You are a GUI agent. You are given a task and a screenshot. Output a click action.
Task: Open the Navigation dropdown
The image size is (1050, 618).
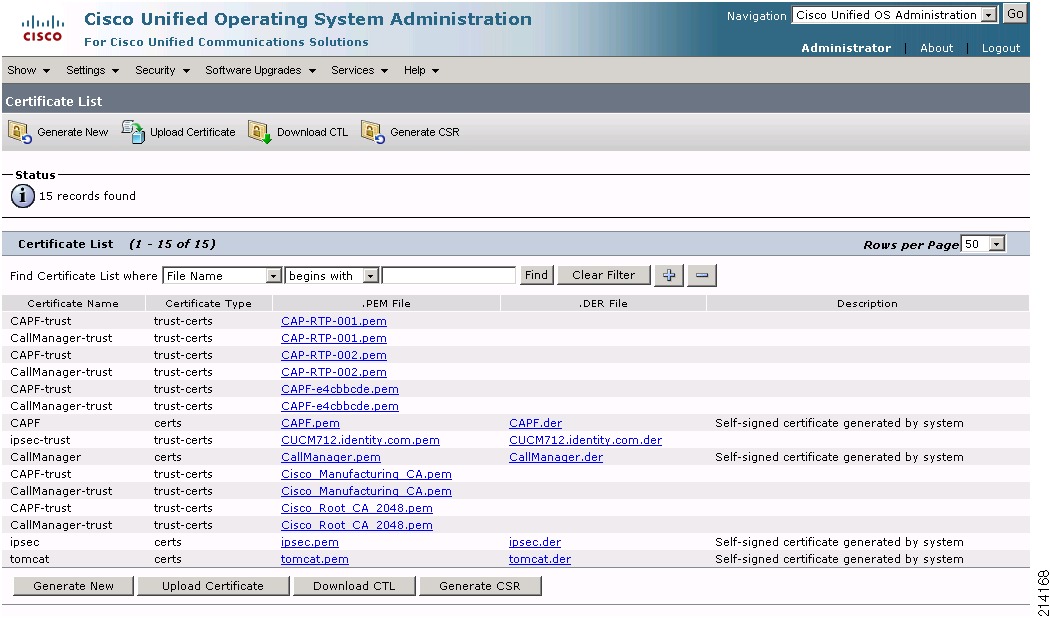point(895,15)
